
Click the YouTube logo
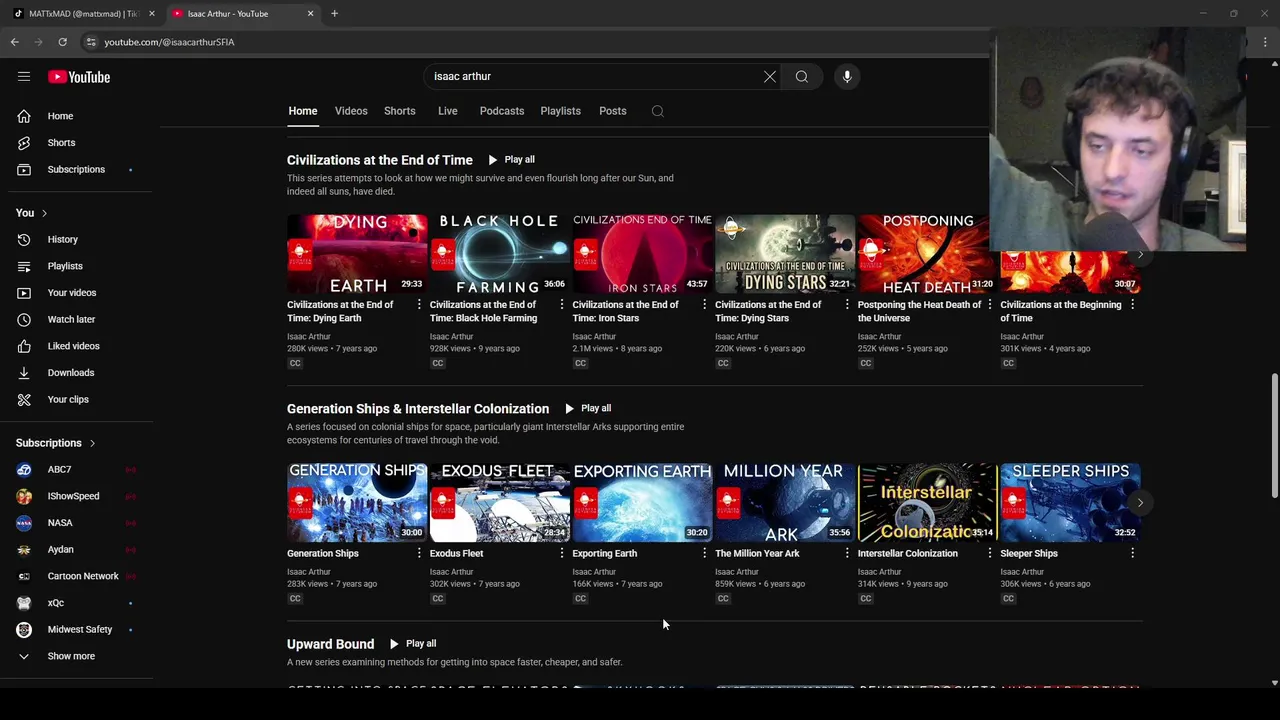79,77
